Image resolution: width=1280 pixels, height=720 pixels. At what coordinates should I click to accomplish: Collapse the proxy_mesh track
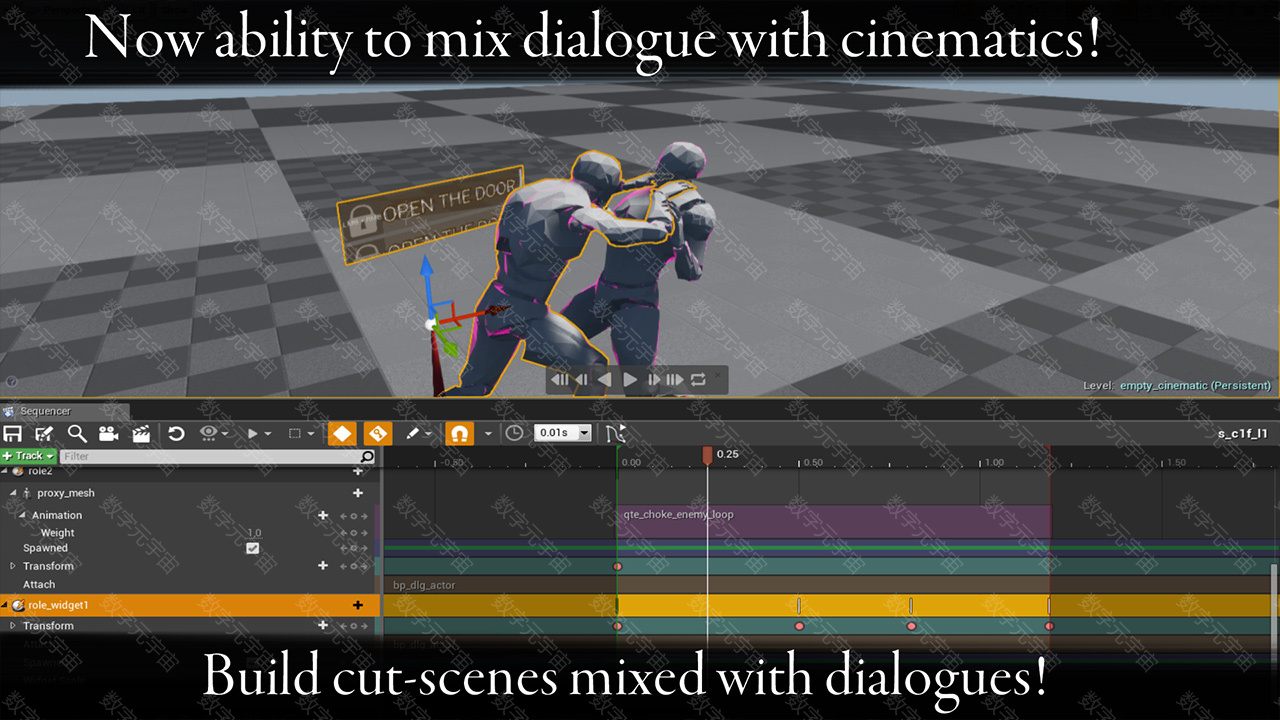pyautogui.click(x=14, y=493)
